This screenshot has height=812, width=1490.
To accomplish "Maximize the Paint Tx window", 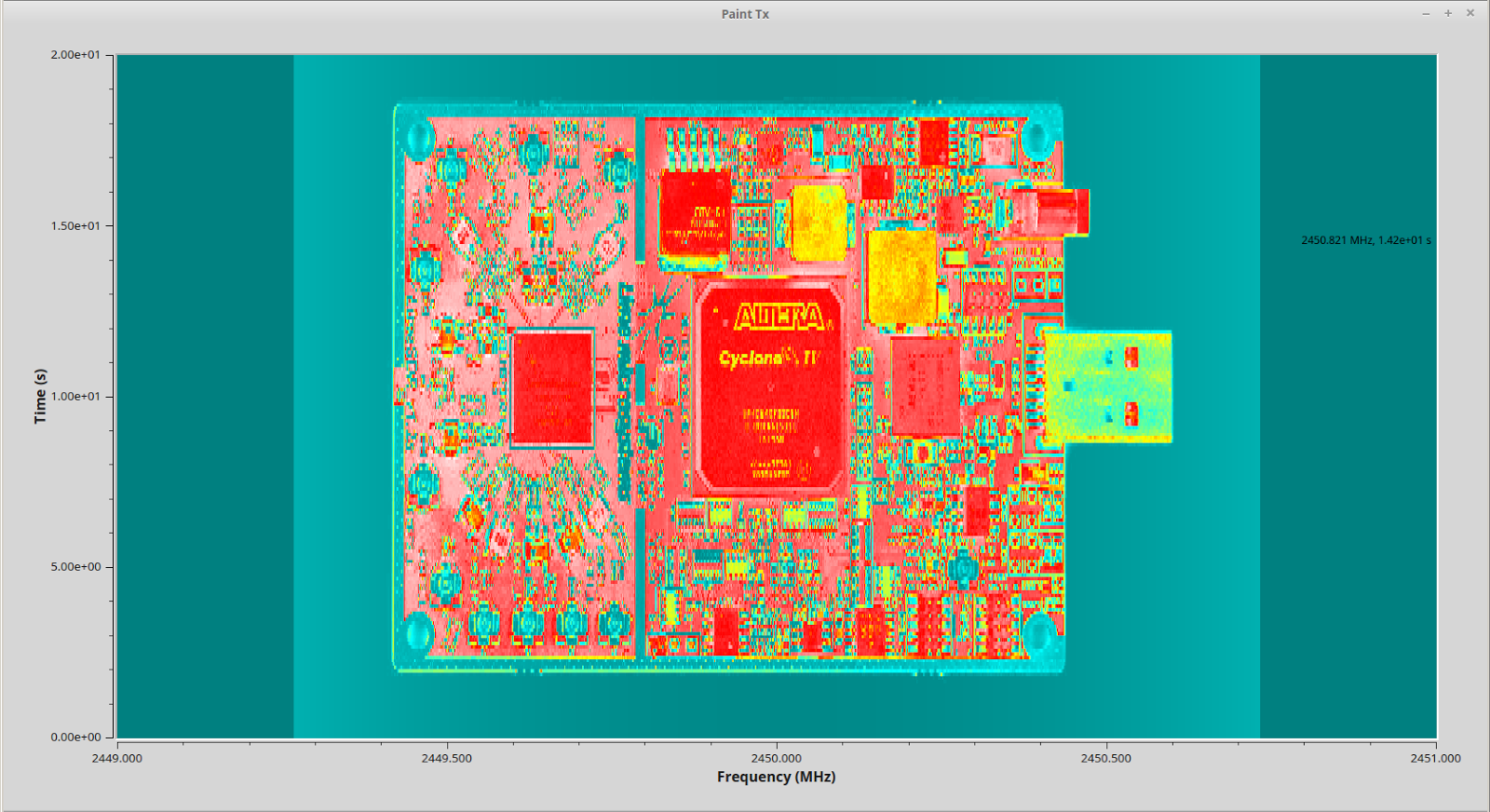I will click(1448, 13).
